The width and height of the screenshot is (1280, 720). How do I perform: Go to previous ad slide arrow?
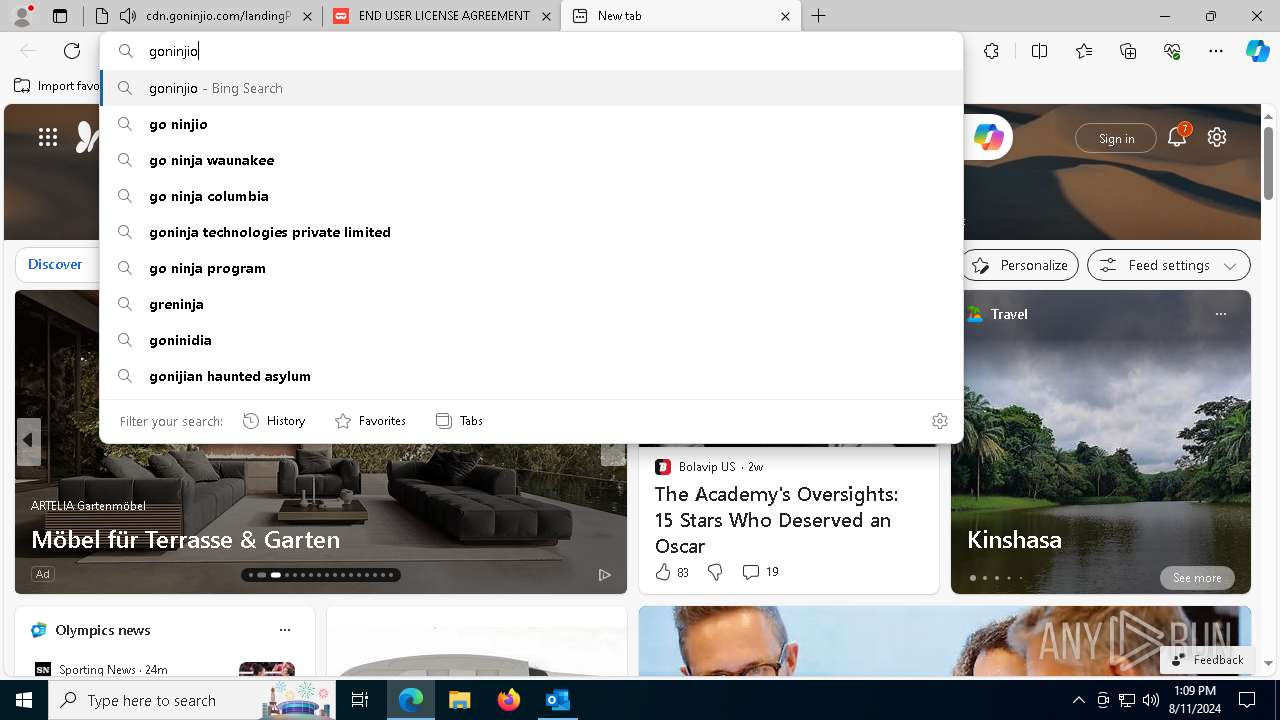point(28,440)
